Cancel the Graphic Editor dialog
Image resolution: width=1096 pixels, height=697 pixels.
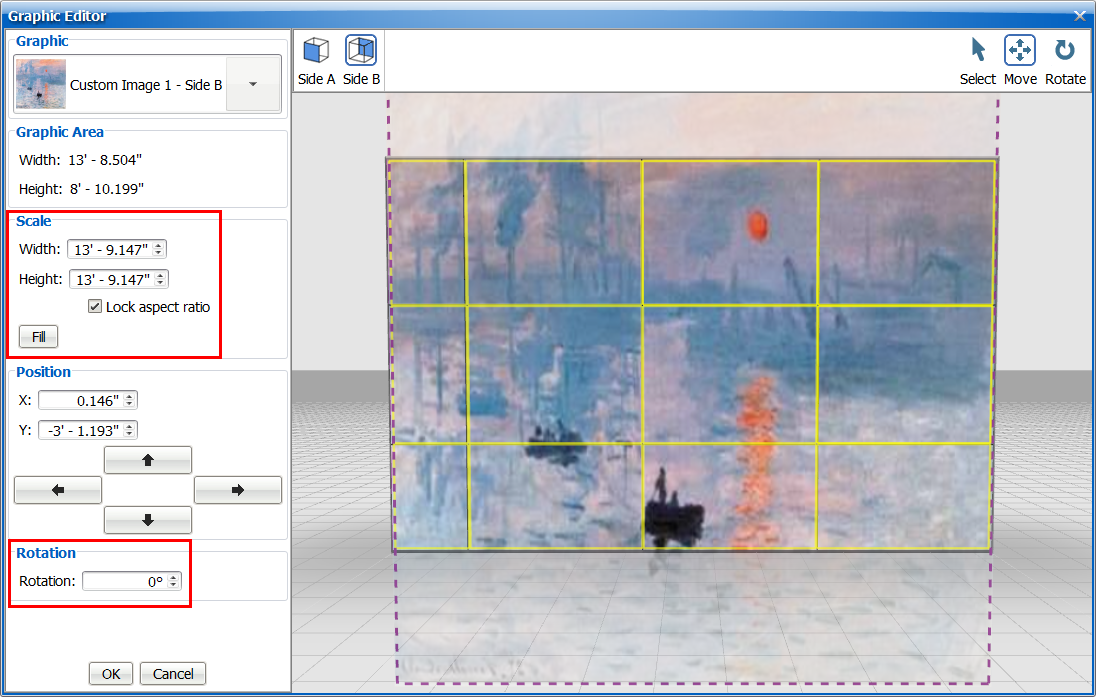(x=173, y=674)
